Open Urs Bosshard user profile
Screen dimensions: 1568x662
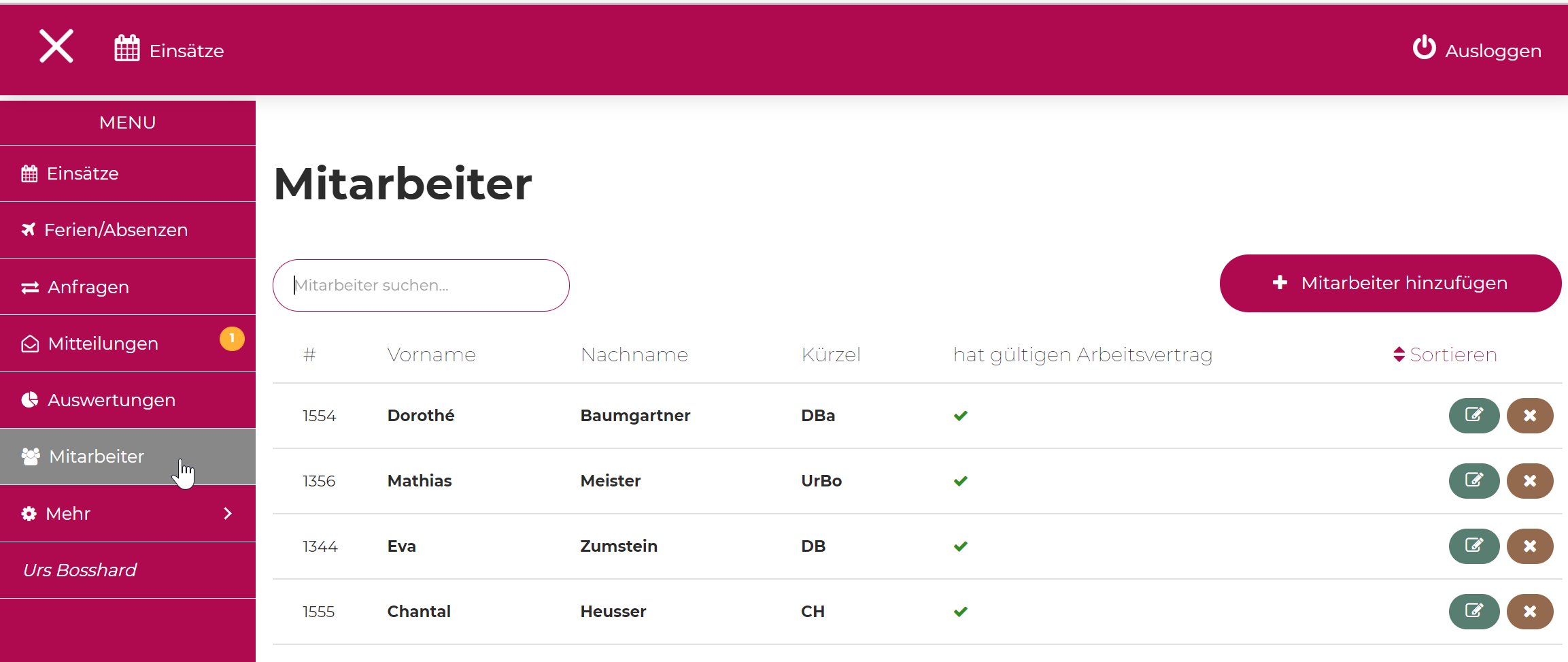(x=80, y=570)
